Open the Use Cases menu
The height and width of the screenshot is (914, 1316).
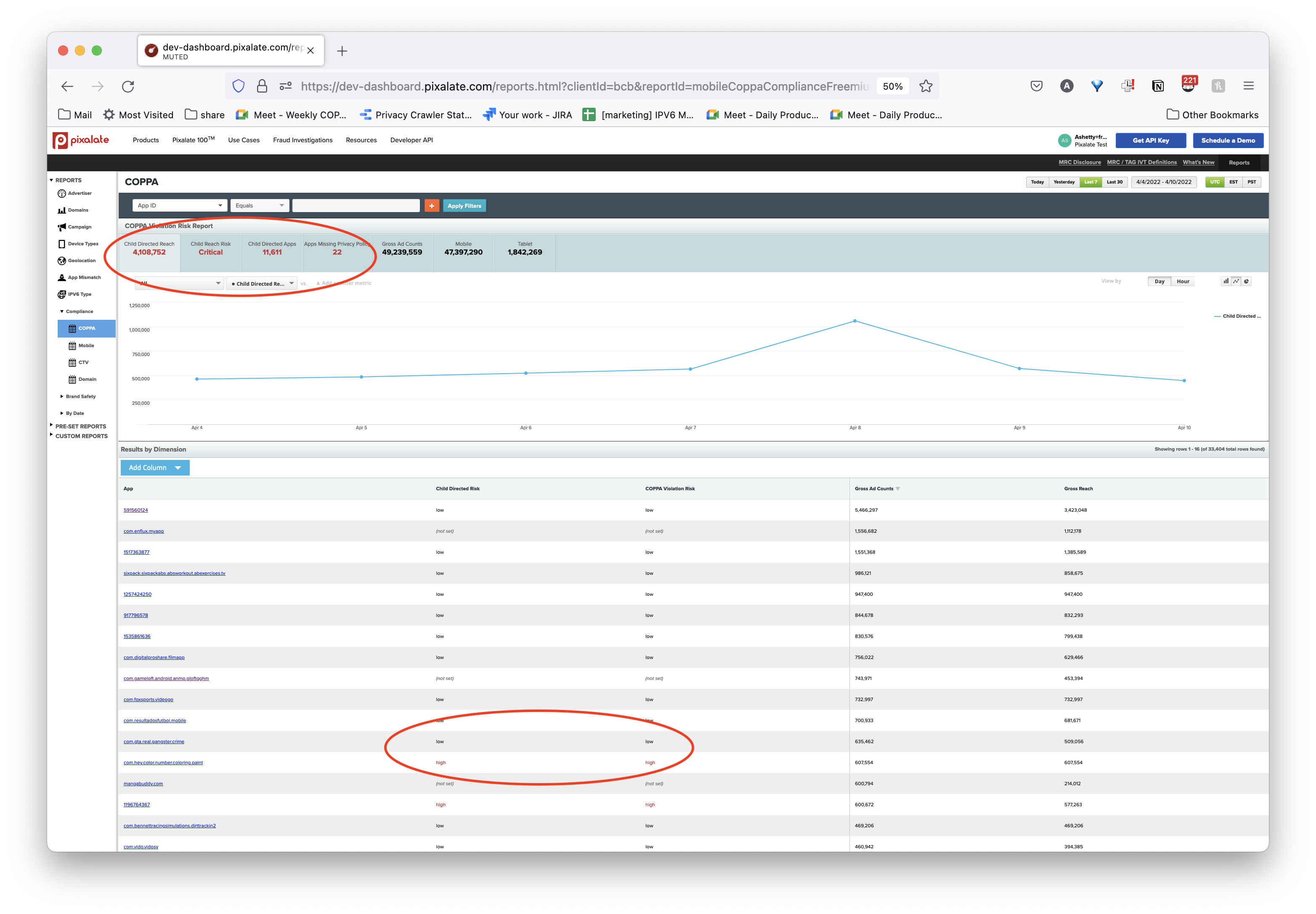[x=244, y=140]
